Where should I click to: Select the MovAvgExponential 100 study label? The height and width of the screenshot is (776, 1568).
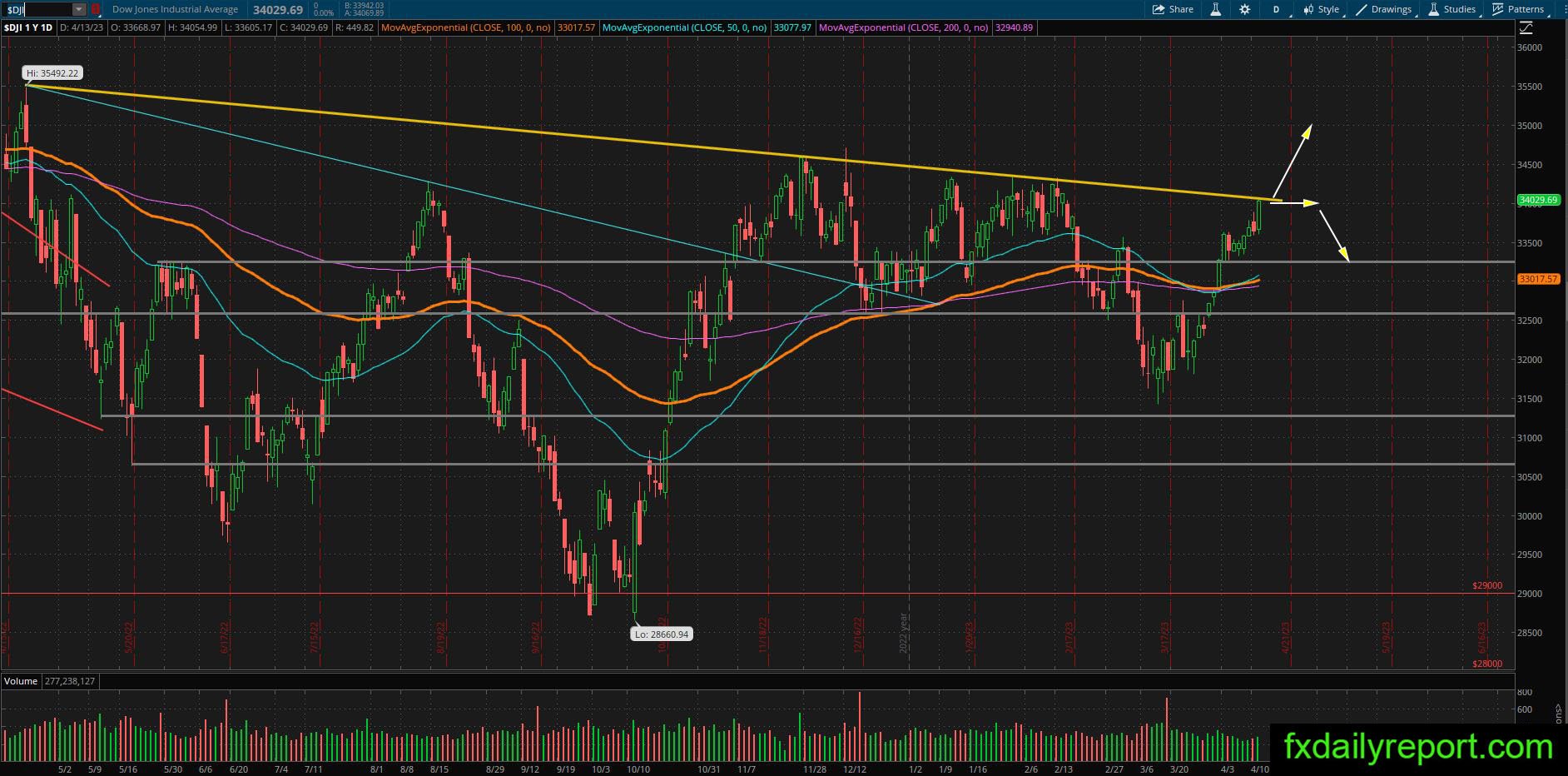(465, 27)
